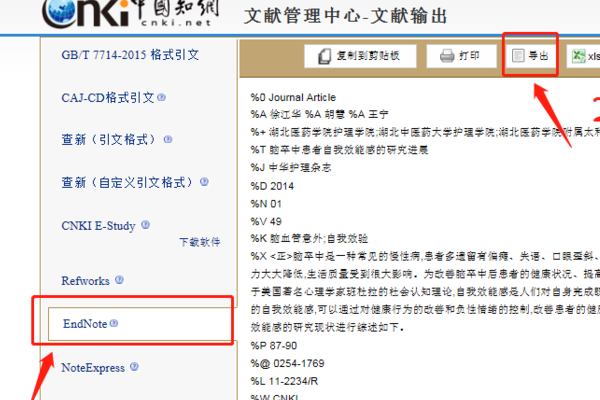Select CNKI E-Study export format
Screen dimensions: 600x400
[x=98, y=225]
